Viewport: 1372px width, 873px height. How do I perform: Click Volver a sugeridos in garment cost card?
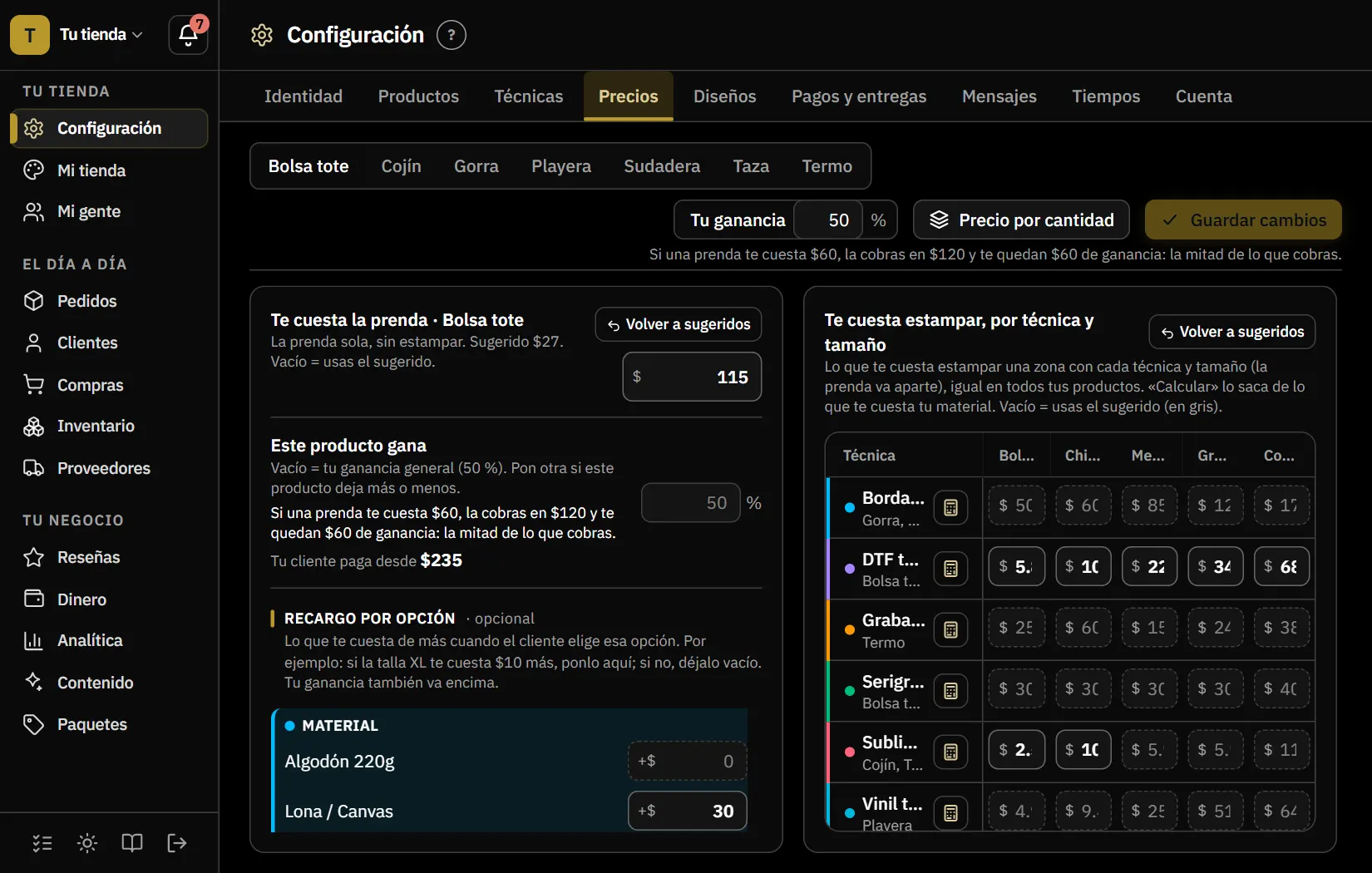[x=679, y=324]
